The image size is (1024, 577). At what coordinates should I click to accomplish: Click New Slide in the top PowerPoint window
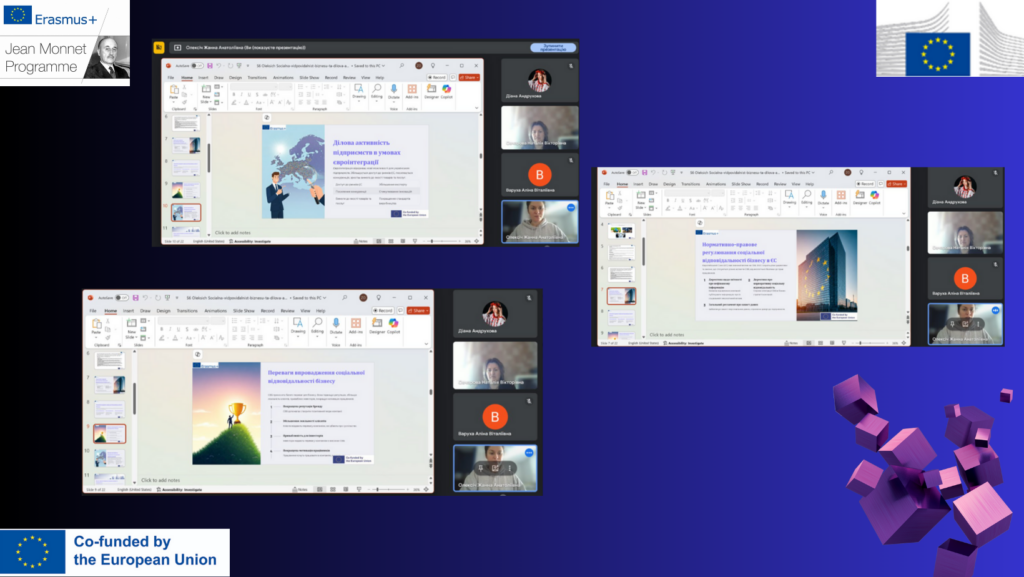[x=206, y=93]
